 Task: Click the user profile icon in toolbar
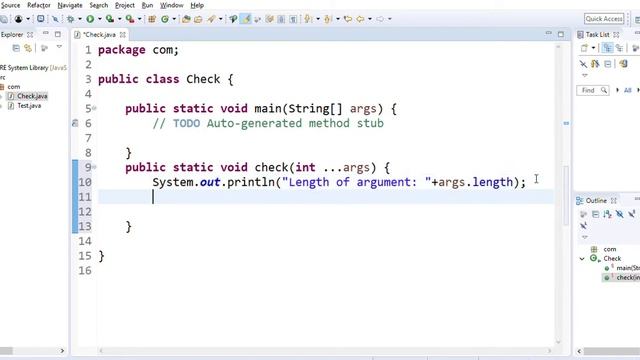[x=18, y=19]
